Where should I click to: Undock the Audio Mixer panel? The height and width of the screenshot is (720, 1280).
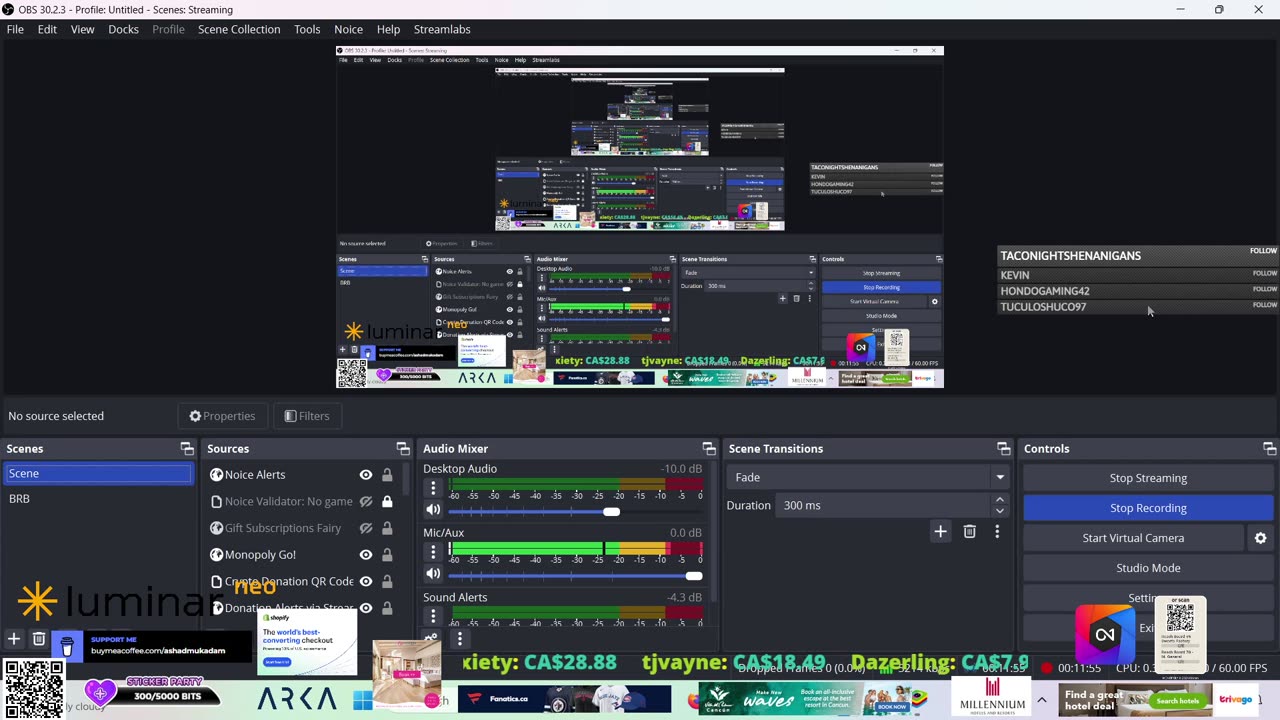709,449
